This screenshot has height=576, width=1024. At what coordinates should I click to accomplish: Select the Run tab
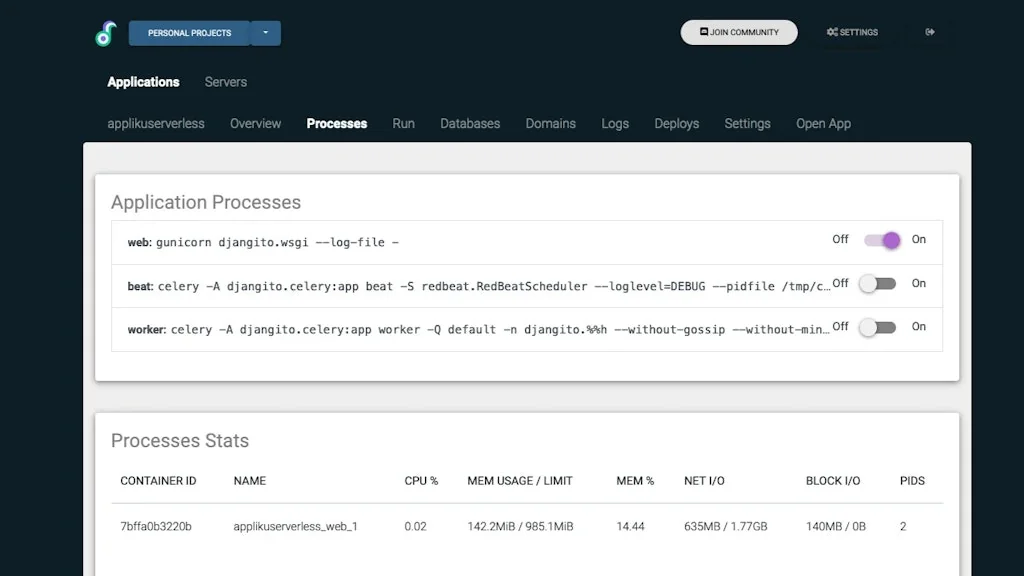point(403,123)
